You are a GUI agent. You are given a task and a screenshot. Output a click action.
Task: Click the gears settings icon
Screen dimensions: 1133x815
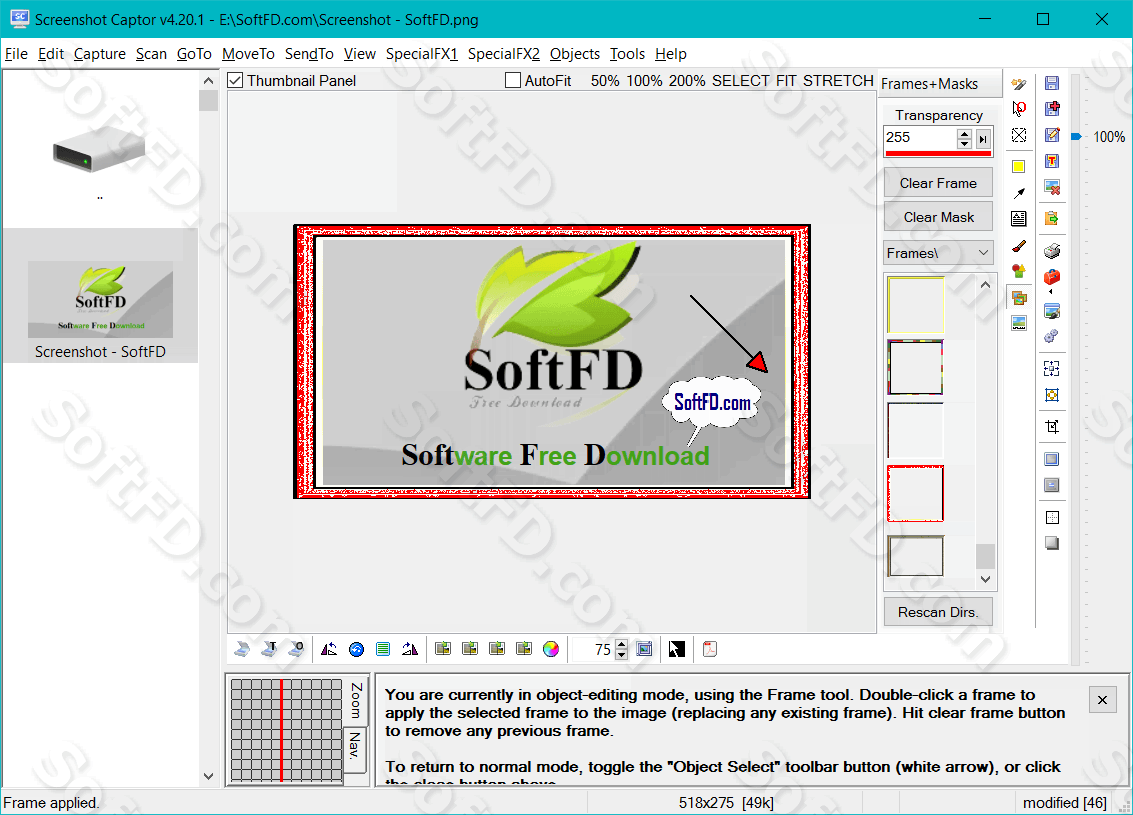tap(1052, 336)
